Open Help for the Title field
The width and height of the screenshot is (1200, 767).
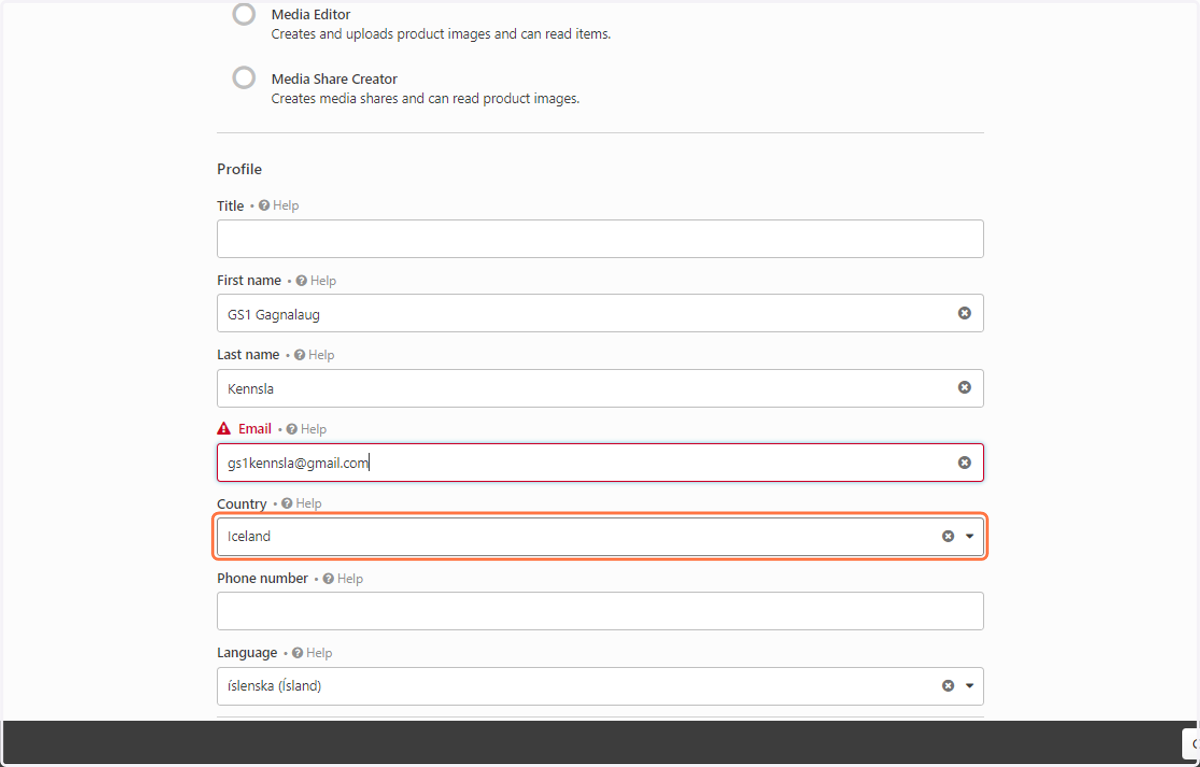point(279,205)
